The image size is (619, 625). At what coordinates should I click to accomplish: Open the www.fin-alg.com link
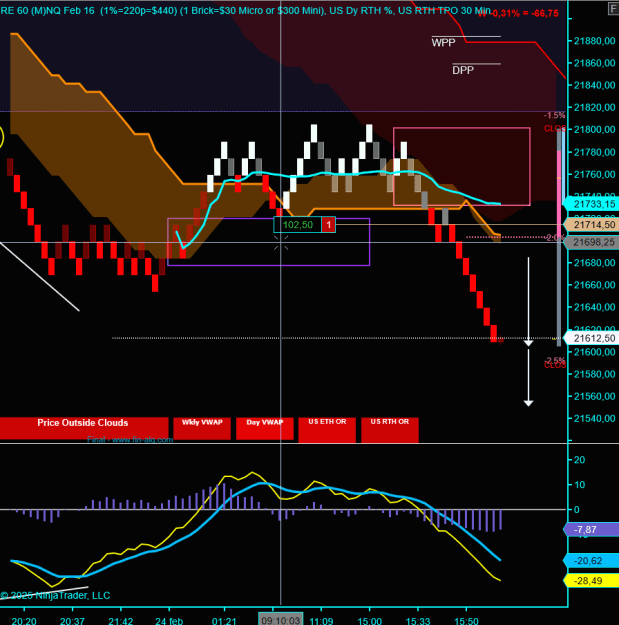(x=142, y=440)
